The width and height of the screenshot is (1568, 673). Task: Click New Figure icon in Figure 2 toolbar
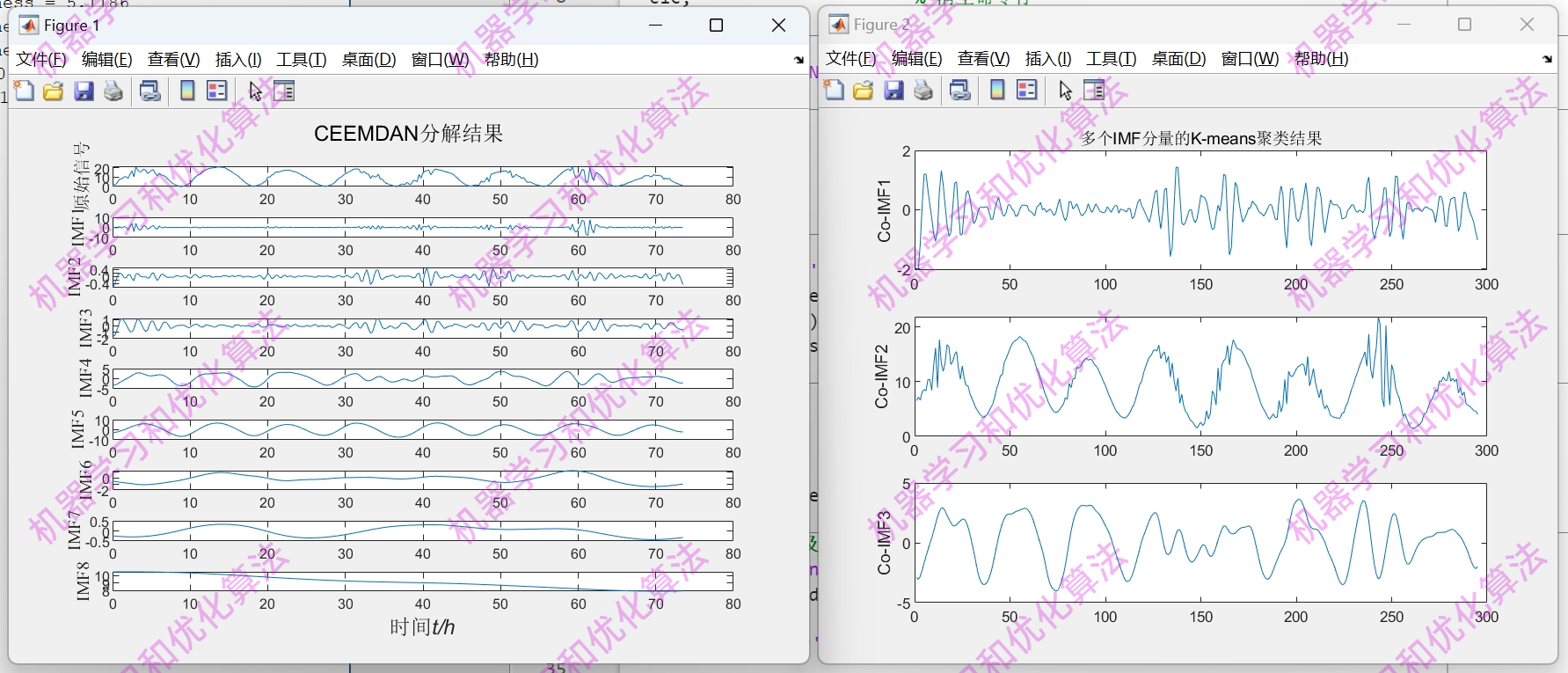[x=835, y=90]
